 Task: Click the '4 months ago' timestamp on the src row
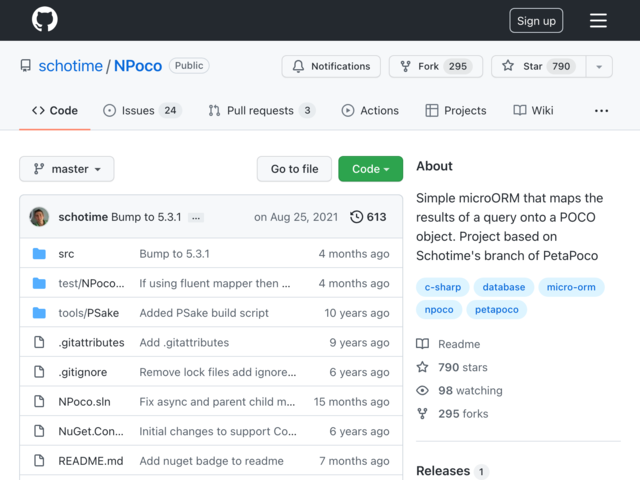354,254
